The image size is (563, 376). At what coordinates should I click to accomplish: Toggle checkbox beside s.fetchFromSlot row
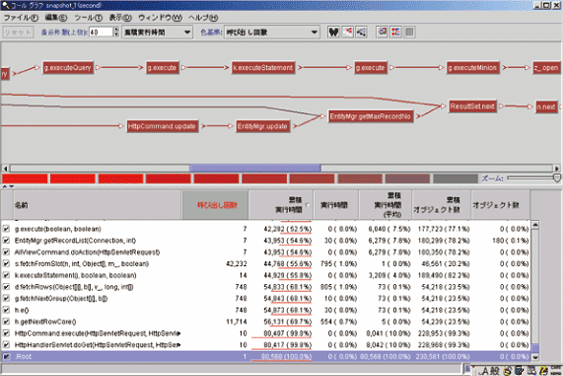coord(6,264)
